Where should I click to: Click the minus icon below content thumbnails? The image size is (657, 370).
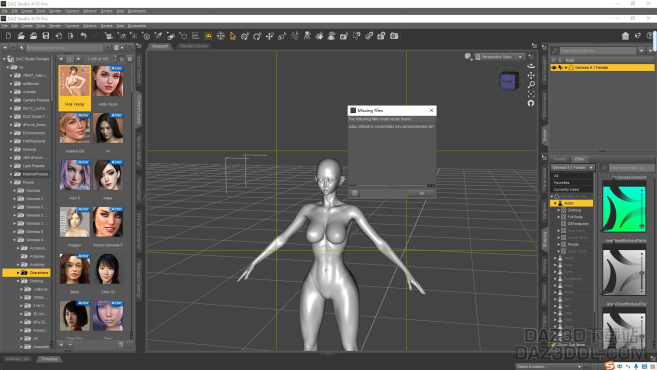pyautogui.click(x=70, y=344)
